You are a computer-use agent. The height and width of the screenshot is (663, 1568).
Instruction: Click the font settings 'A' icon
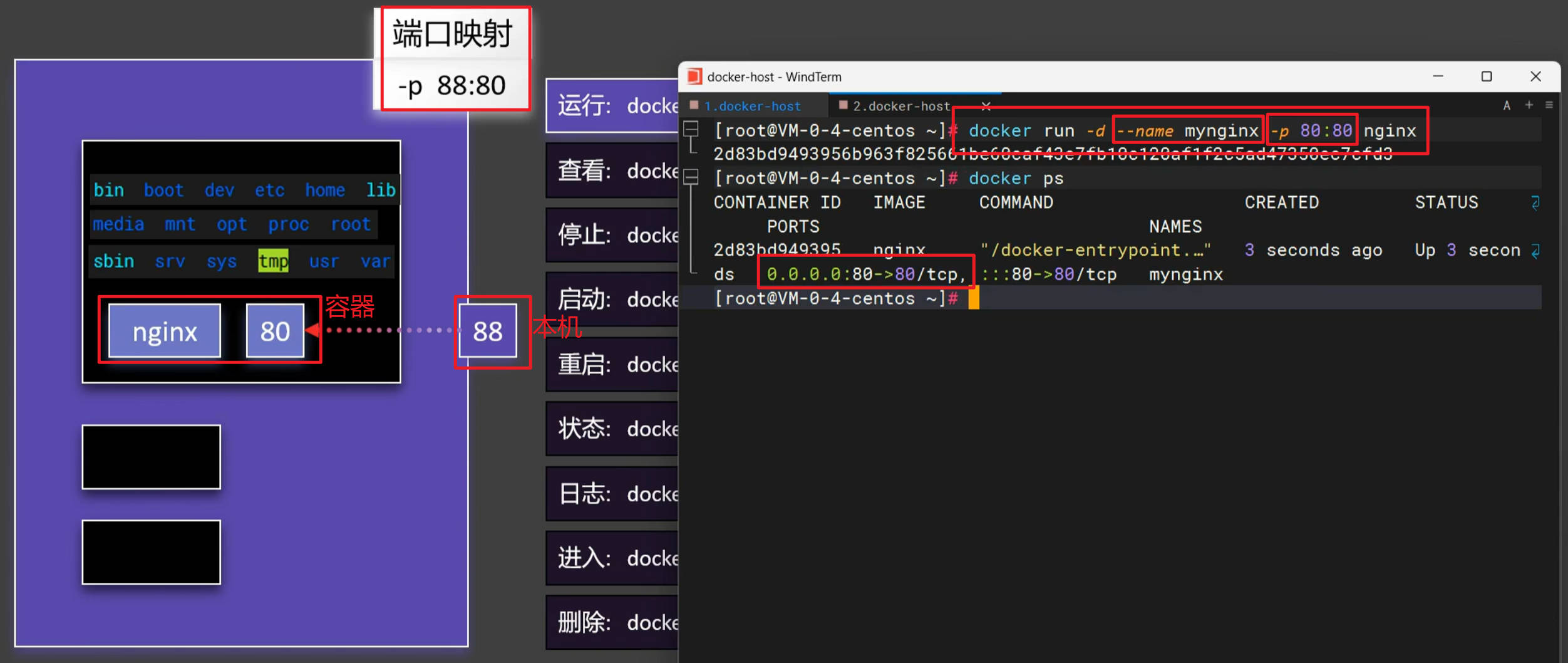tap(1506, 105)
